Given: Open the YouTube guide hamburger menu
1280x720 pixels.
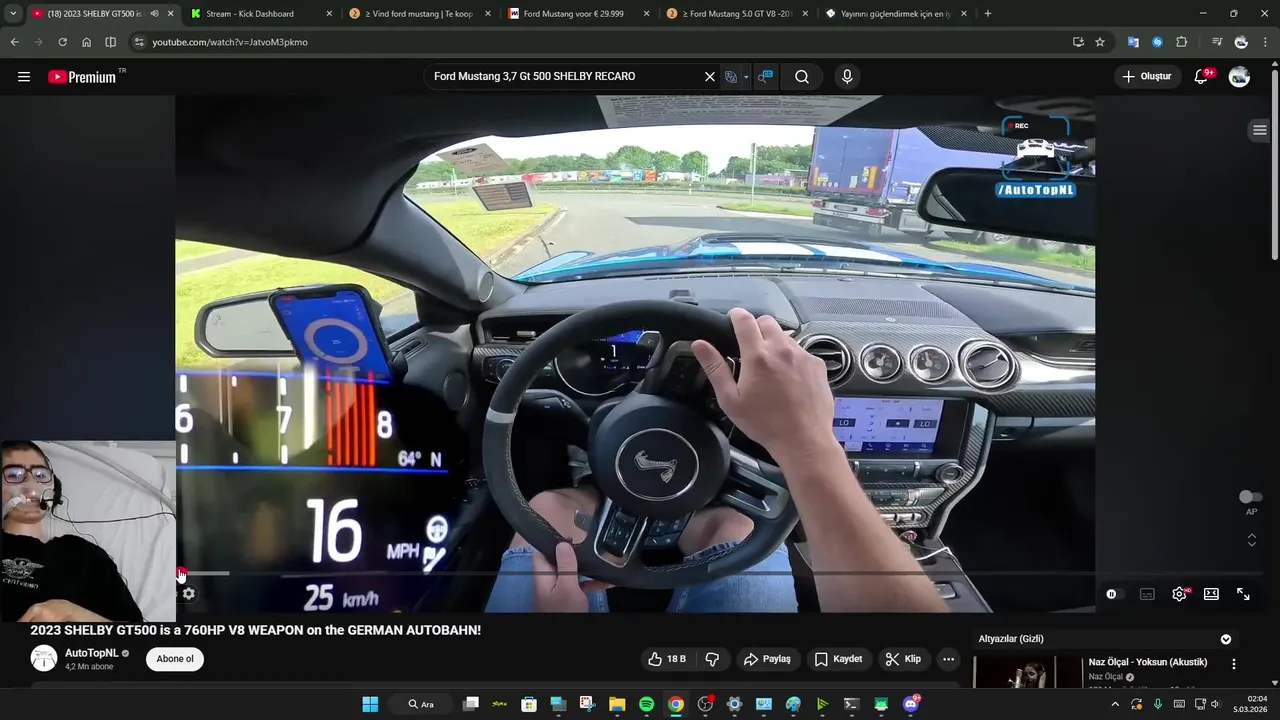Looking at the screenshot, I should [24, 77].
